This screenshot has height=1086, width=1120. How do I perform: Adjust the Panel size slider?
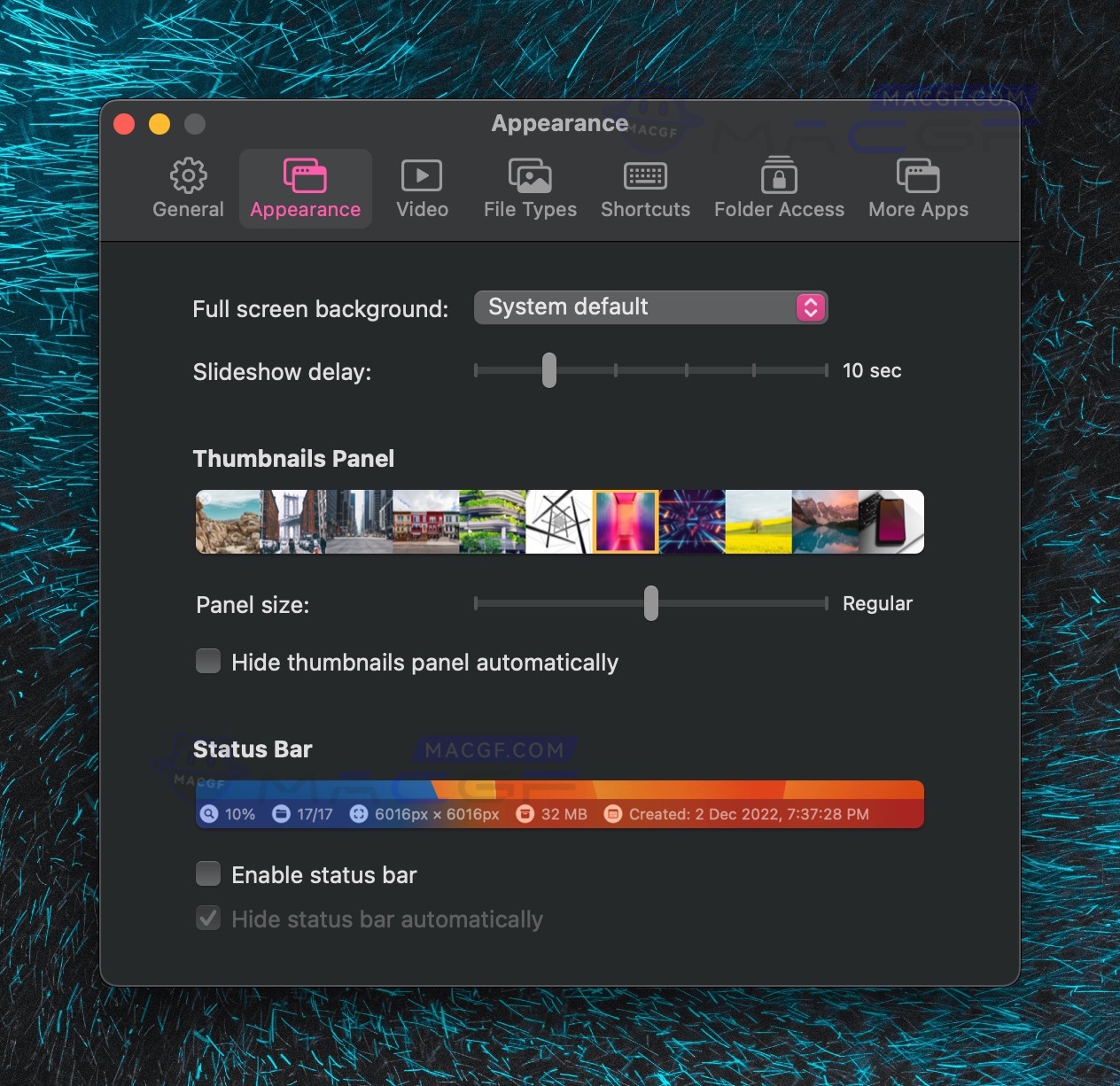tap(651, 603)
